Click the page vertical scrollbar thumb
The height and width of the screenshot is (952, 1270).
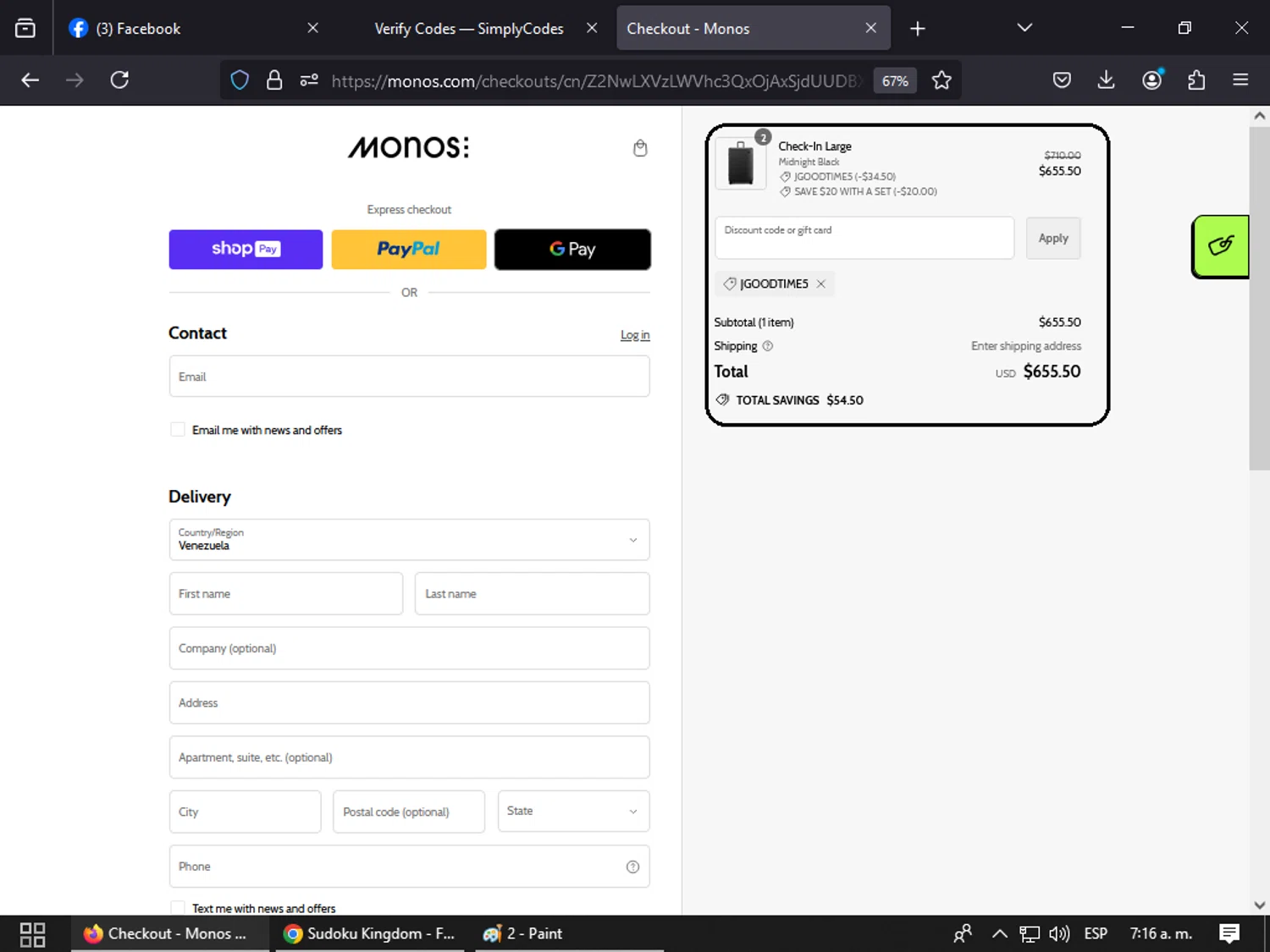pyautogui.click(x=1259, y=298)
